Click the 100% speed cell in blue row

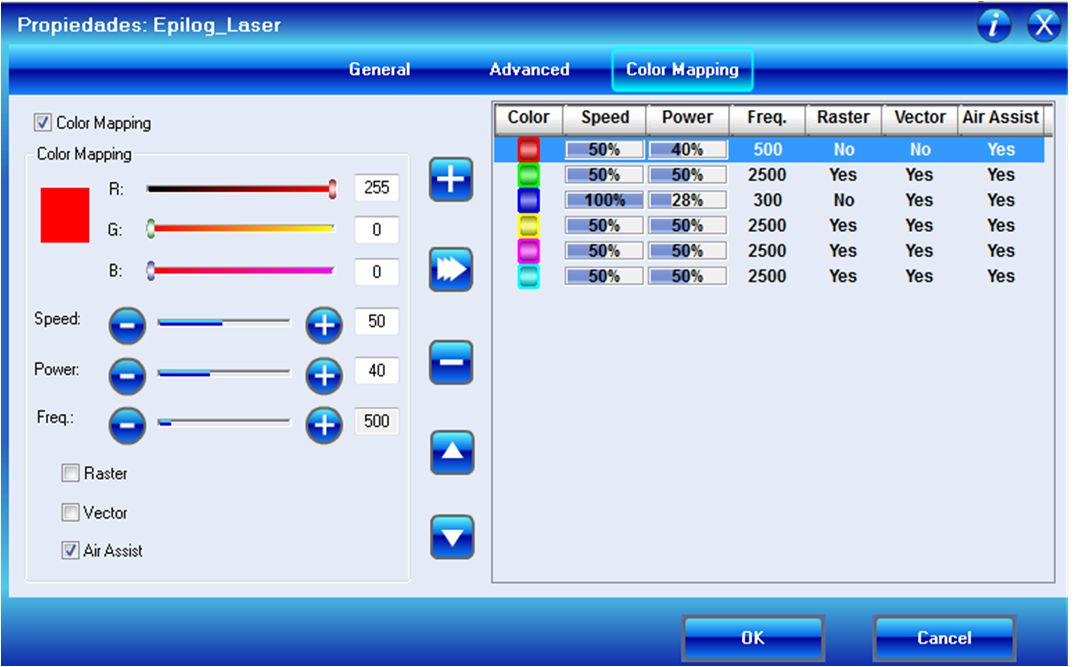pos(604,201)
